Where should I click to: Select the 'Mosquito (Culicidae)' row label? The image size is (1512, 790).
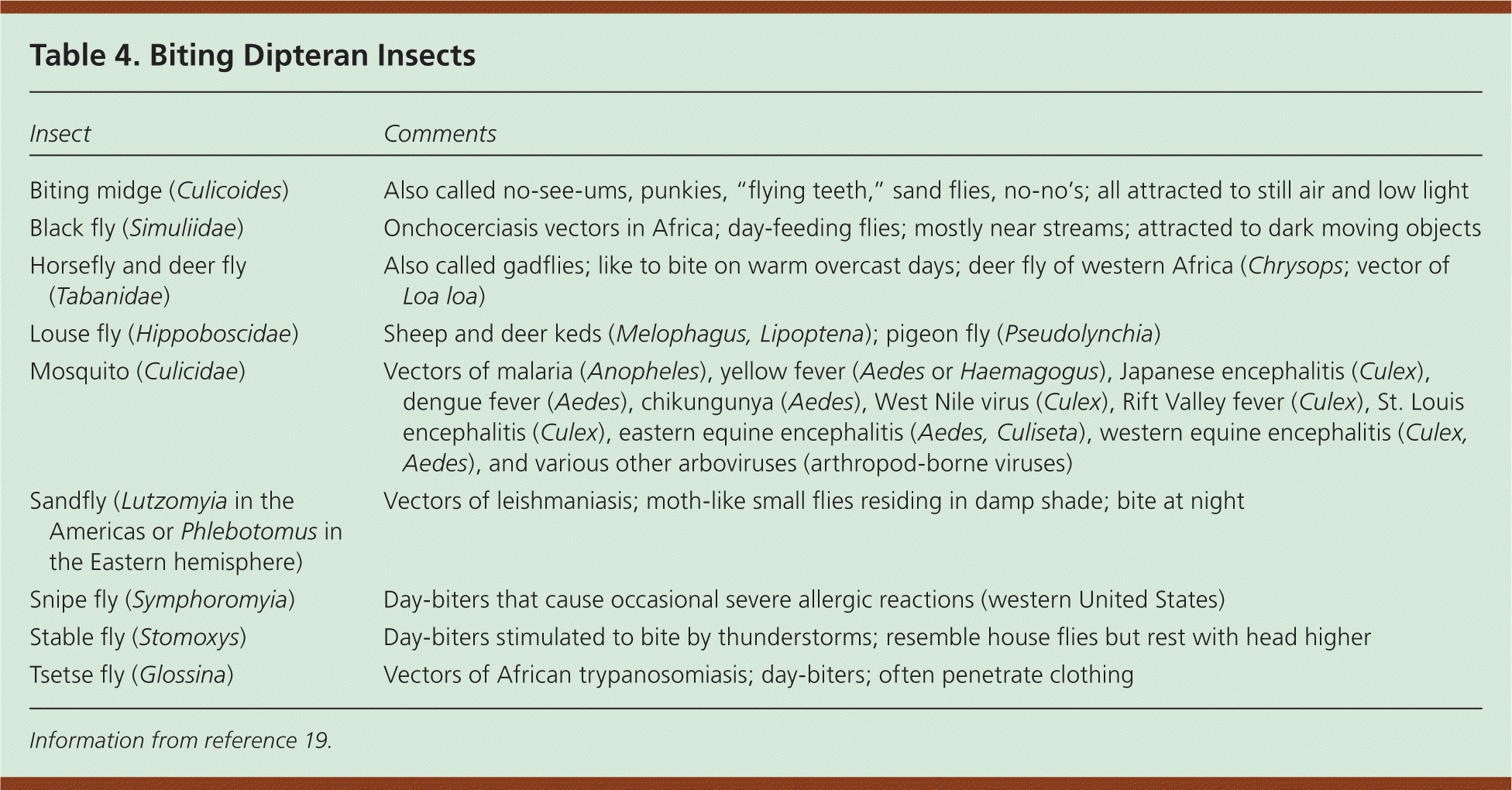coord(137,372)
